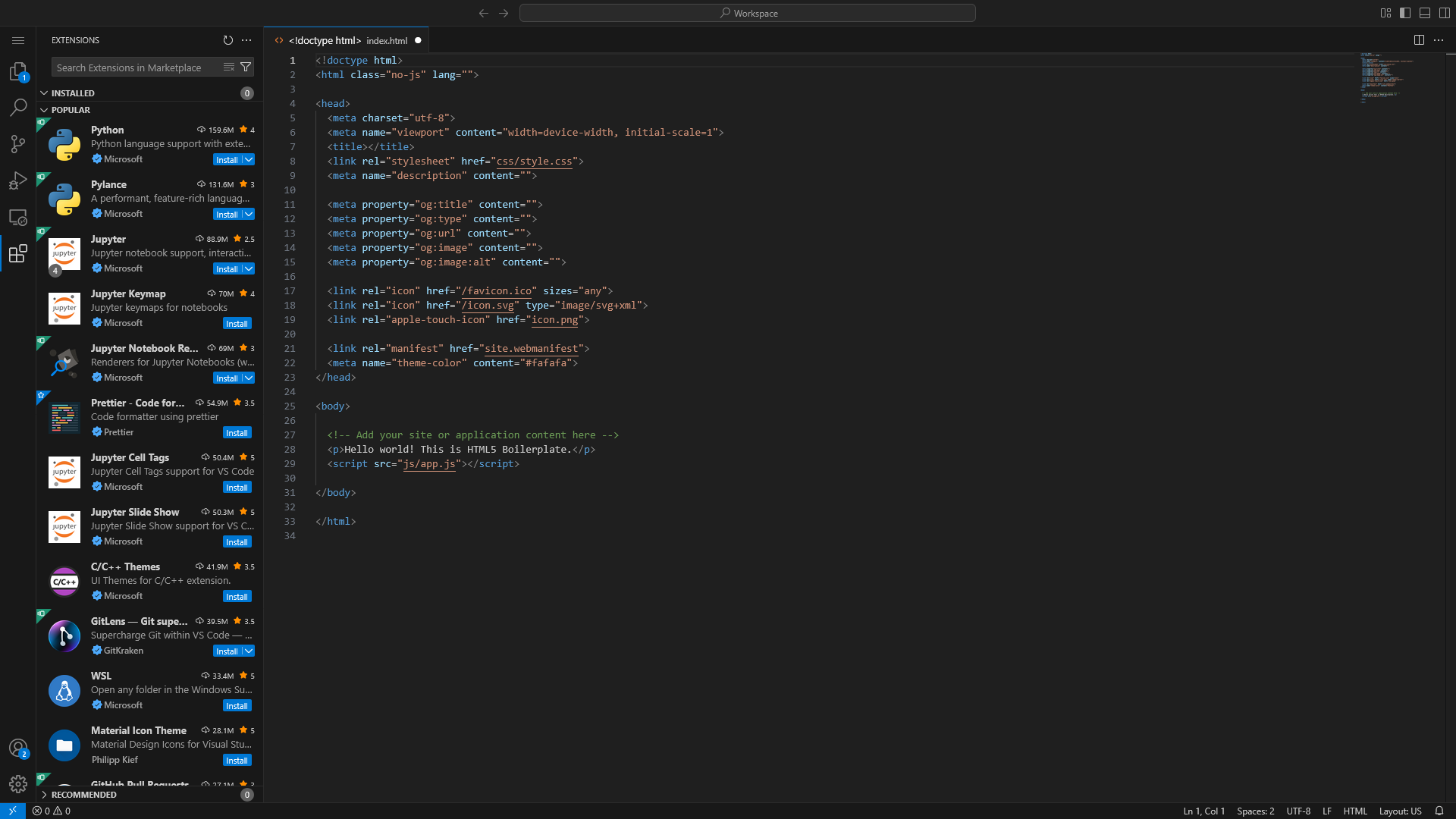
Task: Change indentation Spaces: 2 setting
Action: (x=1255, y=811)
